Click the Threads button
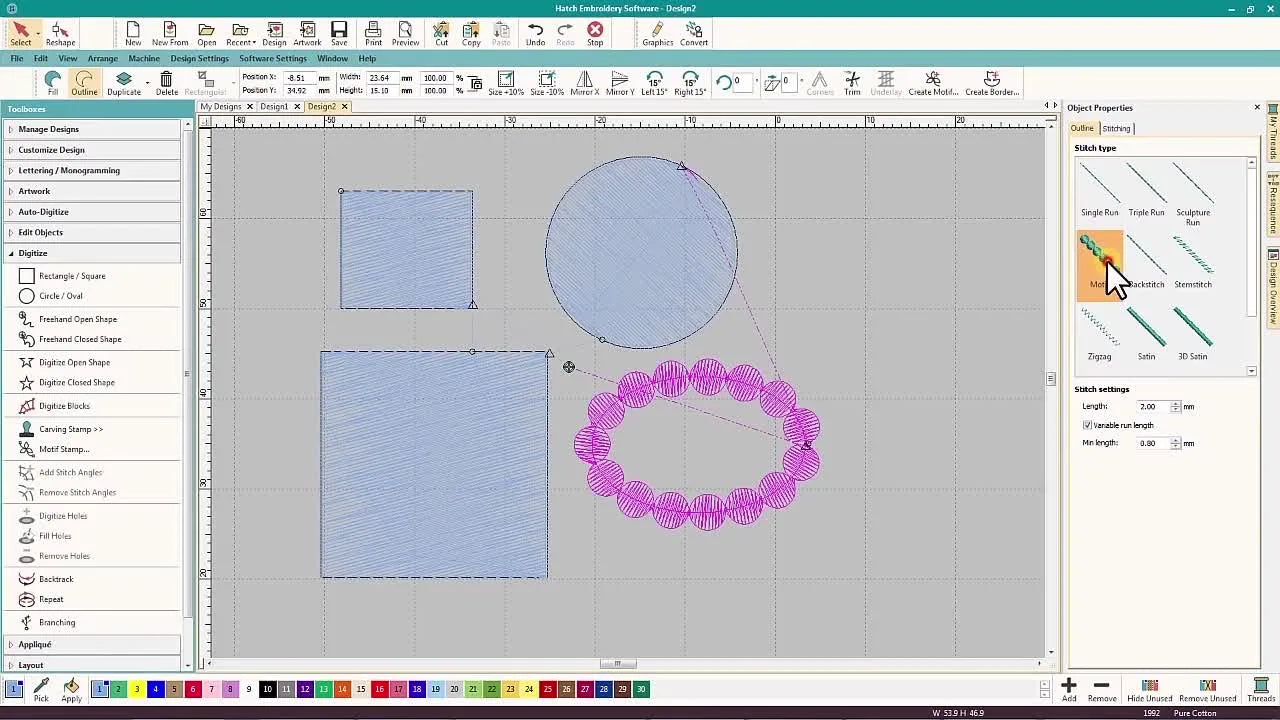This screenshot has height=720, width=1280. [x=1261, y=690]
